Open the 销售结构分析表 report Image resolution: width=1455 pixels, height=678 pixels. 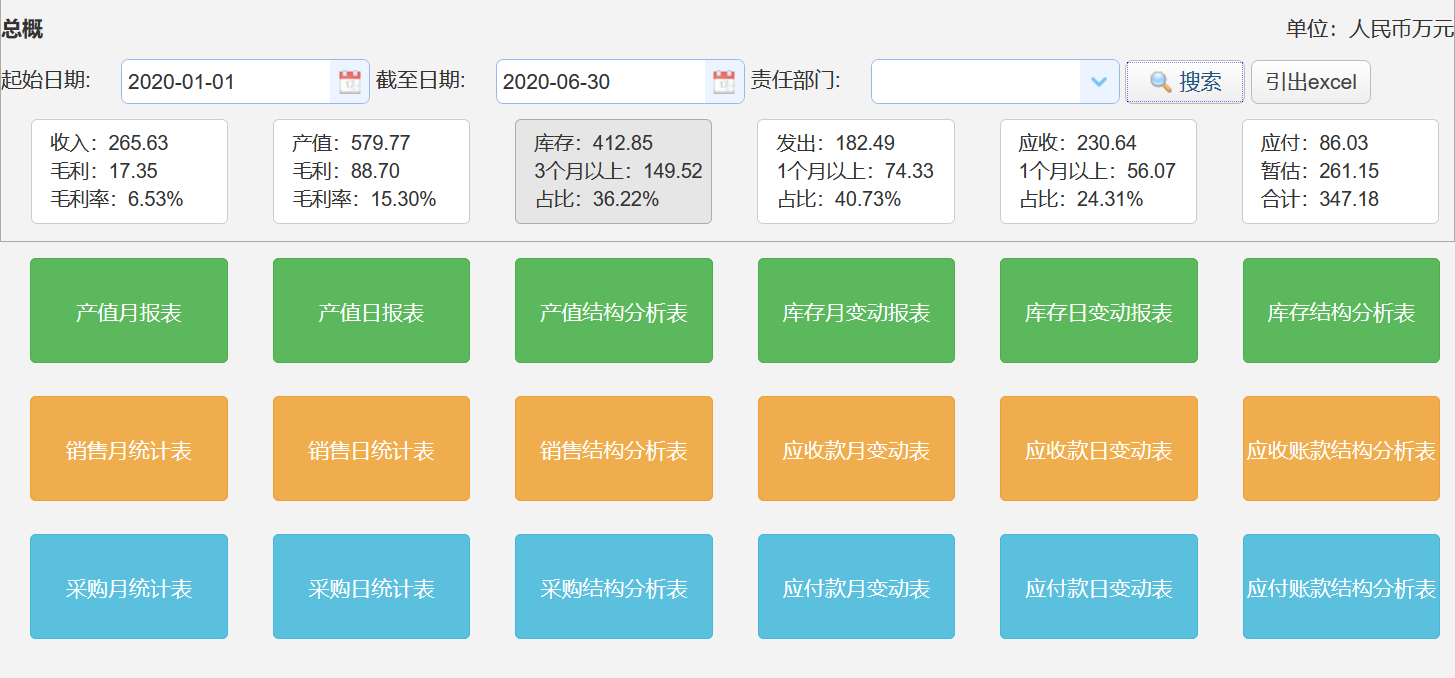pyautogui.click(x=613, y=449)
